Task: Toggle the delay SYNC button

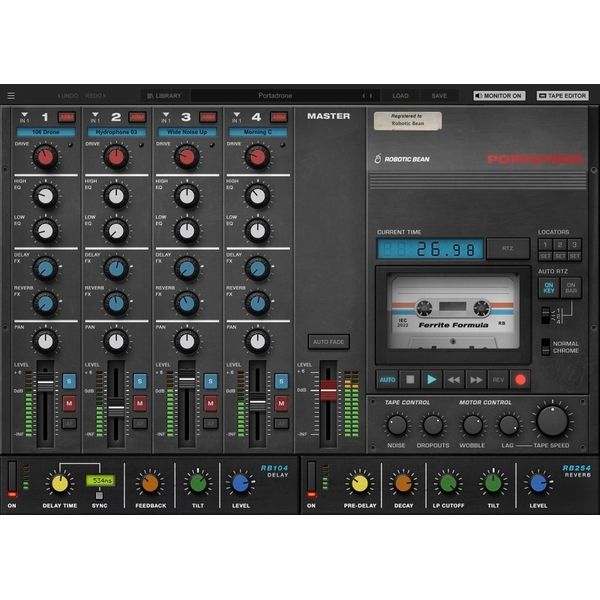Action: (x=99, y=496)
